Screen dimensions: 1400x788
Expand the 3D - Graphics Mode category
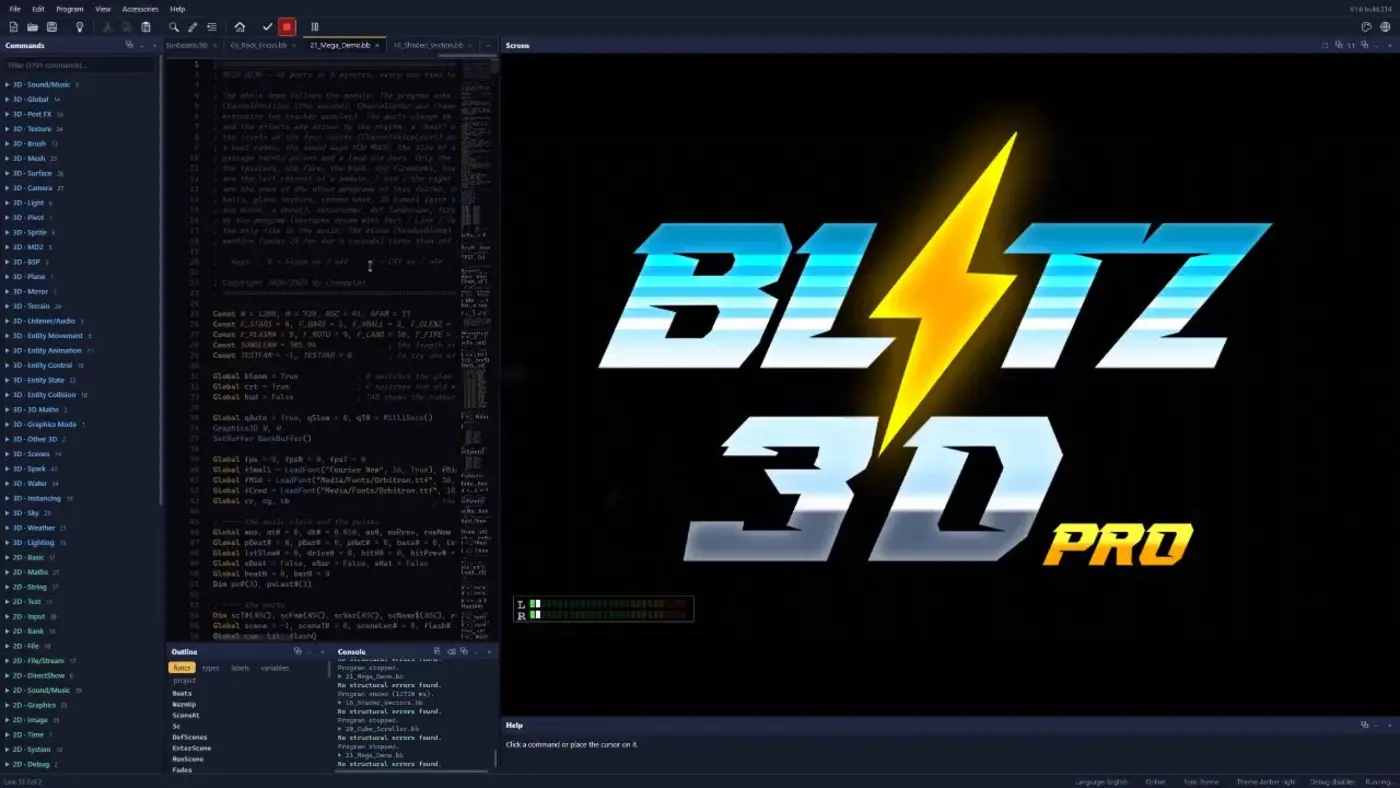(44, 425)
